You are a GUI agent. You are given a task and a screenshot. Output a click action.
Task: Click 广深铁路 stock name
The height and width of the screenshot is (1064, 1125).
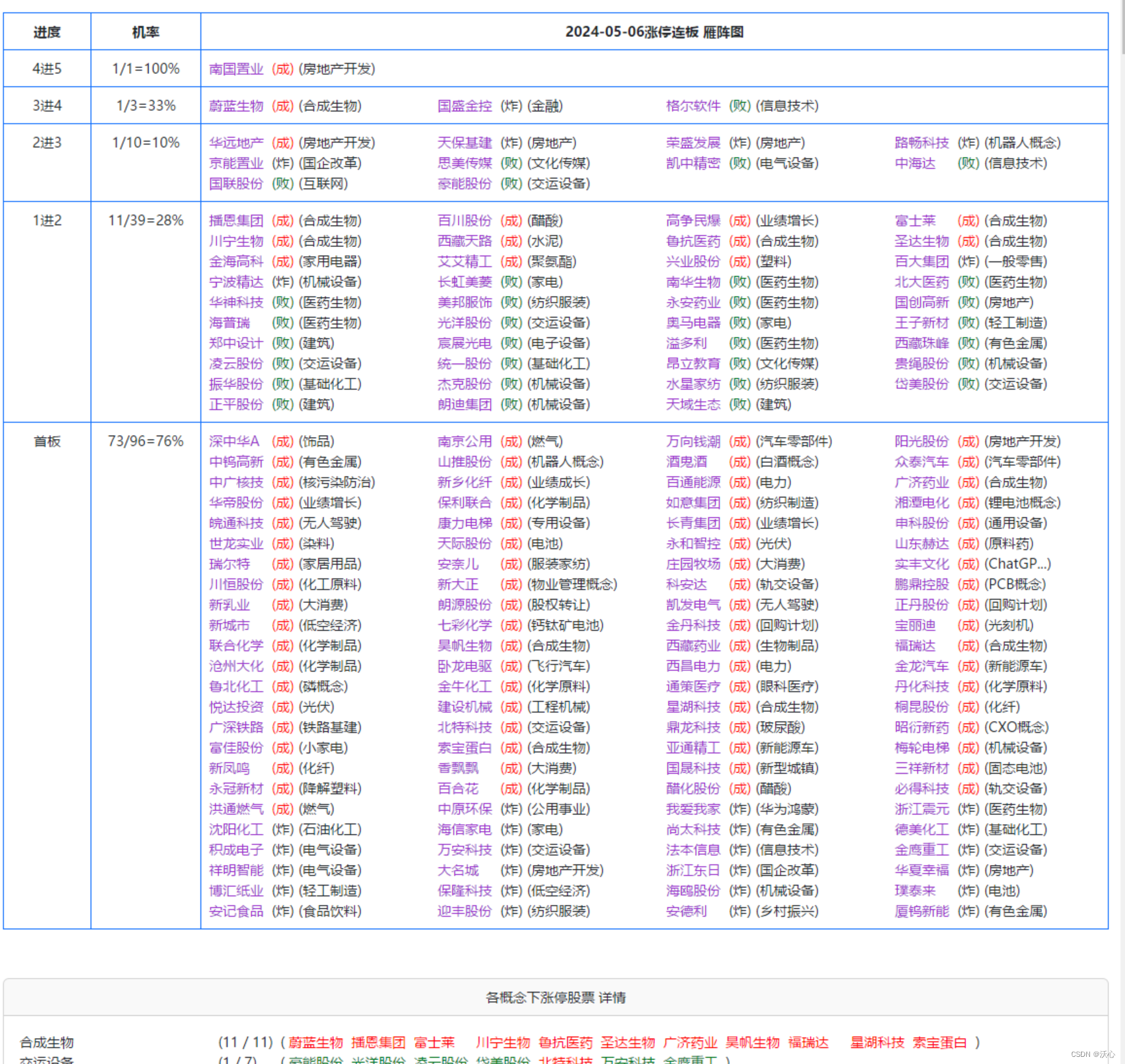pos(236,727)
